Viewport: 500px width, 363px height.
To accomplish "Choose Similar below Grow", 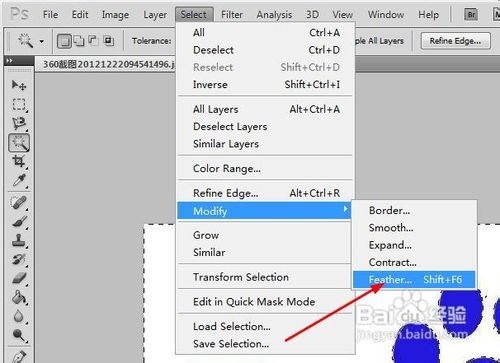I will [265, 253].
